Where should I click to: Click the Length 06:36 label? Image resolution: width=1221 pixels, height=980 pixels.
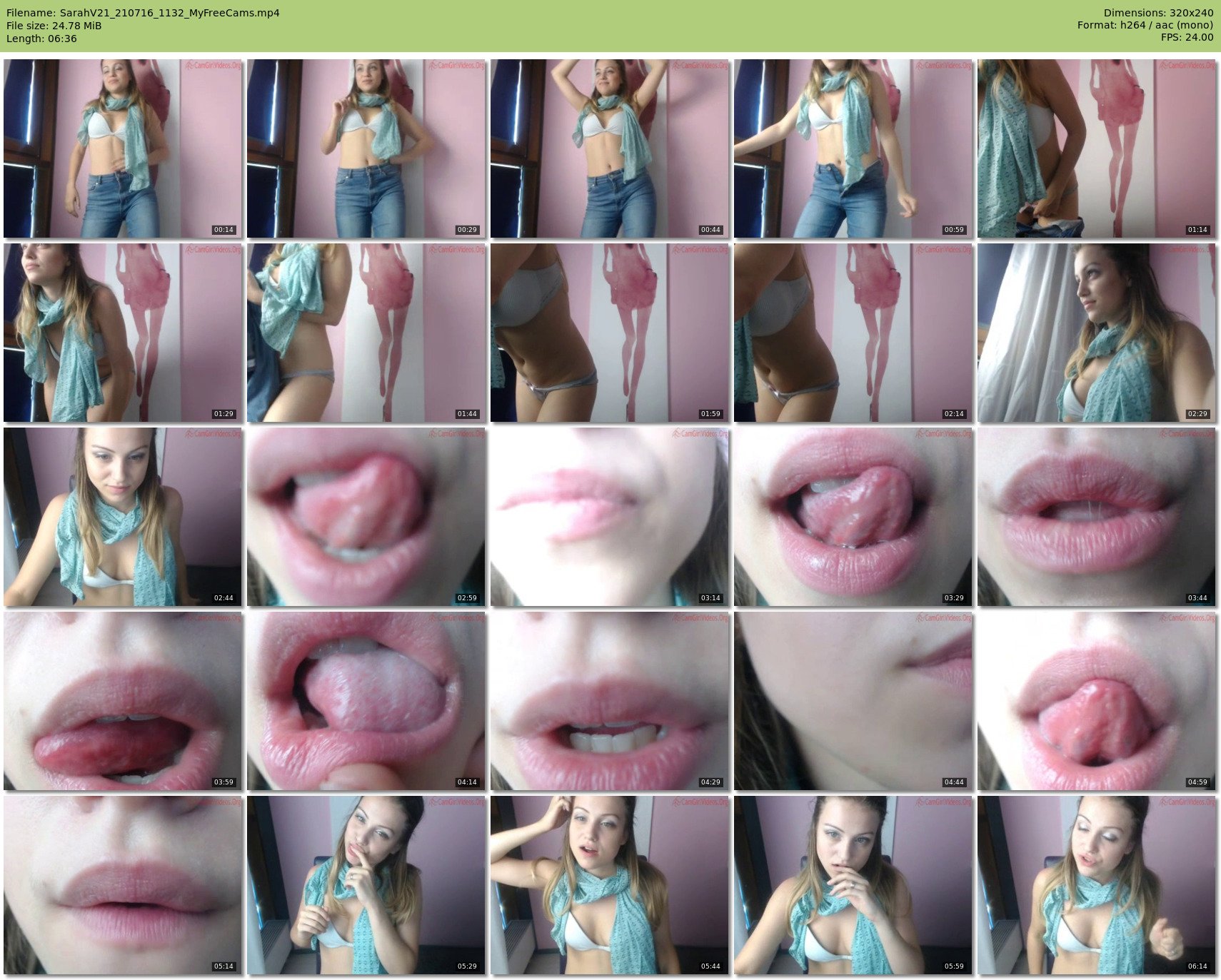[41, 39]
